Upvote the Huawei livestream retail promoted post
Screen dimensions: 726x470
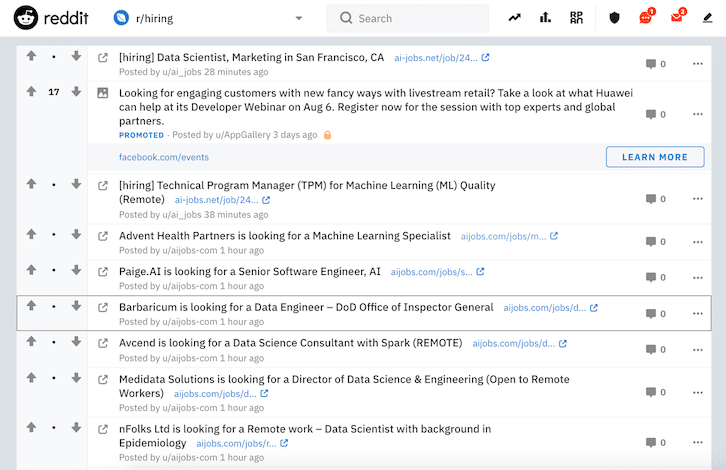pyautogui.click(x=31, y=92)
